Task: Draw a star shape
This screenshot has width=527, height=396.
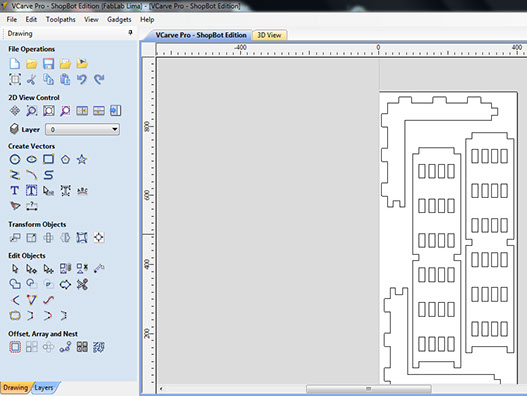Action: click(x=82, y=159)
